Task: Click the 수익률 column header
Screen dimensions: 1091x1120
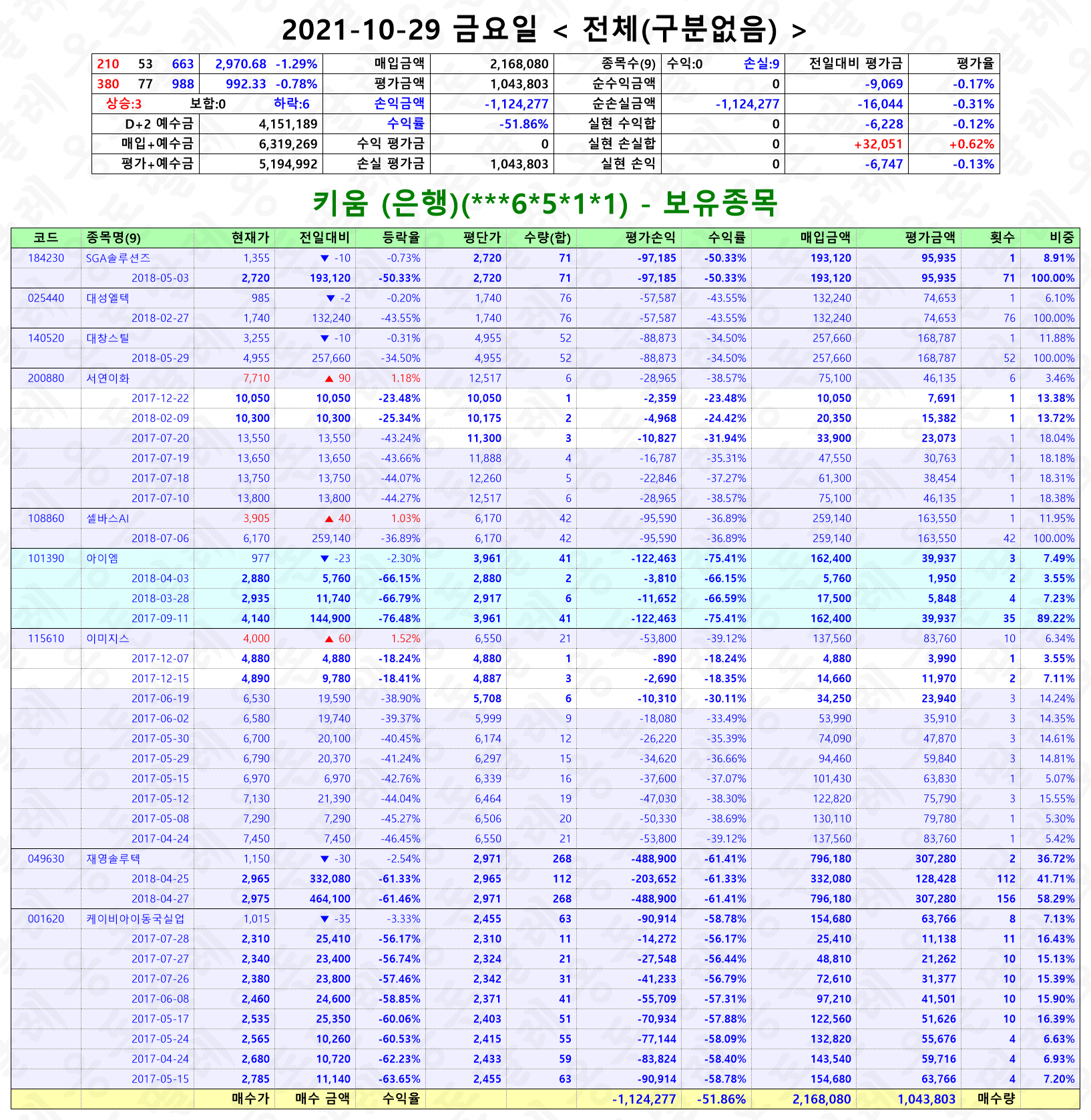Action: (727, 238)
